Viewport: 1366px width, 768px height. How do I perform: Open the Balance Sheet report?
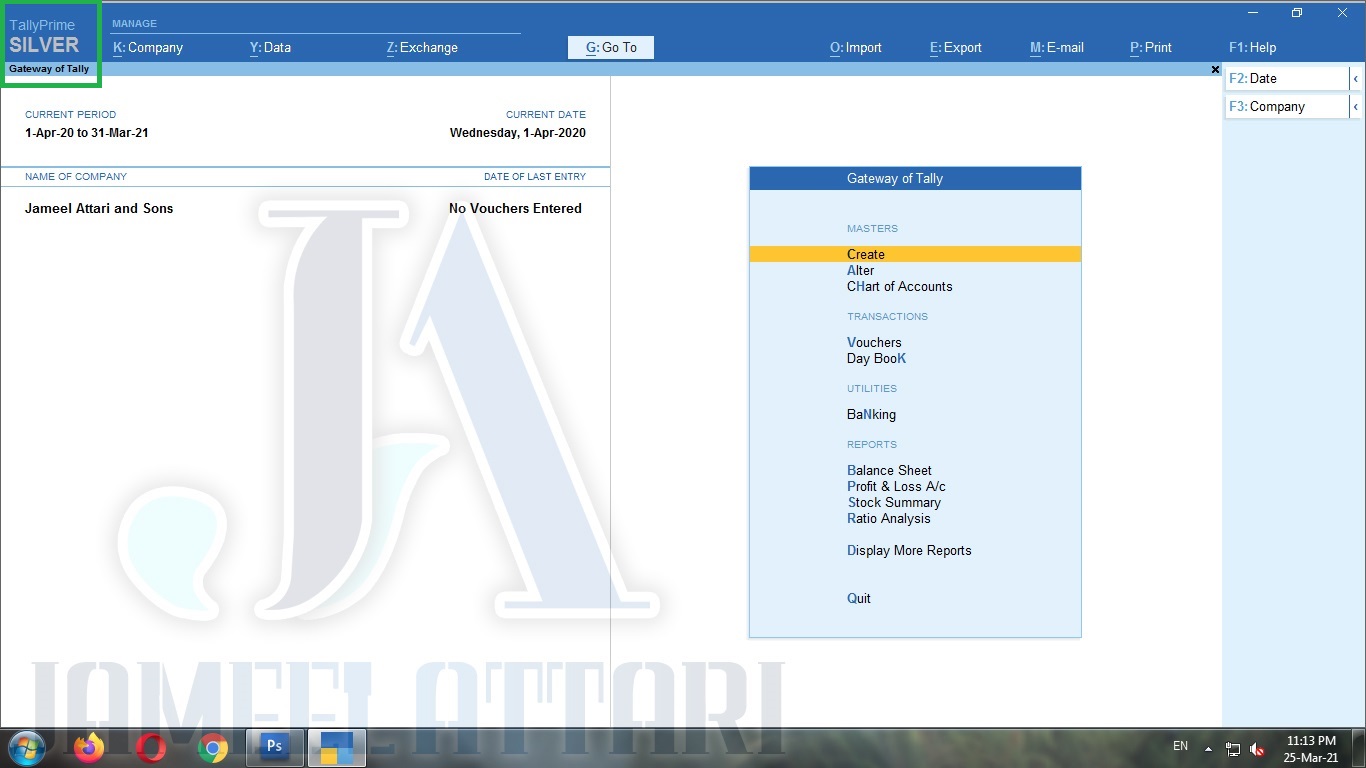(890, 470)
